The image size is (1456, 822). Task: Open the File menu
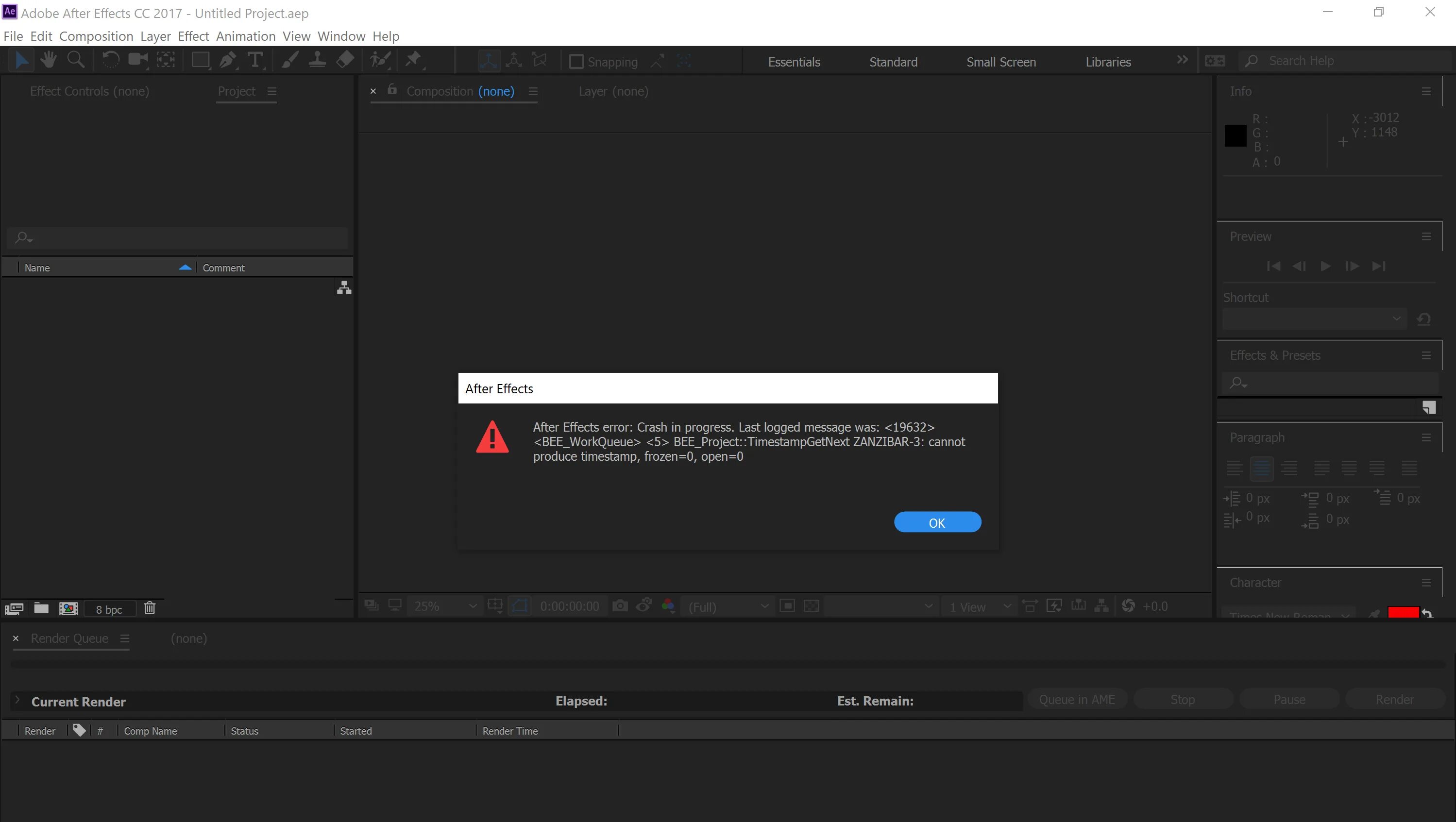tap(13, 36)
